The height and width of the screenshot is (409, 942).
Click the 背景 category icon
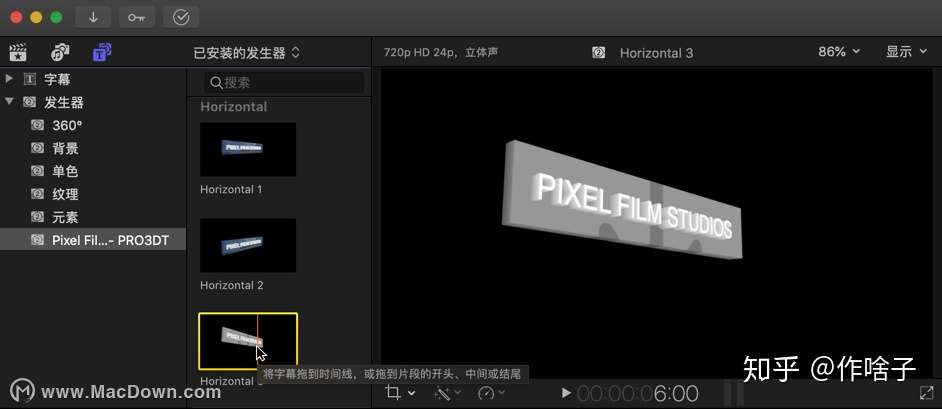(x=37, y=148)
